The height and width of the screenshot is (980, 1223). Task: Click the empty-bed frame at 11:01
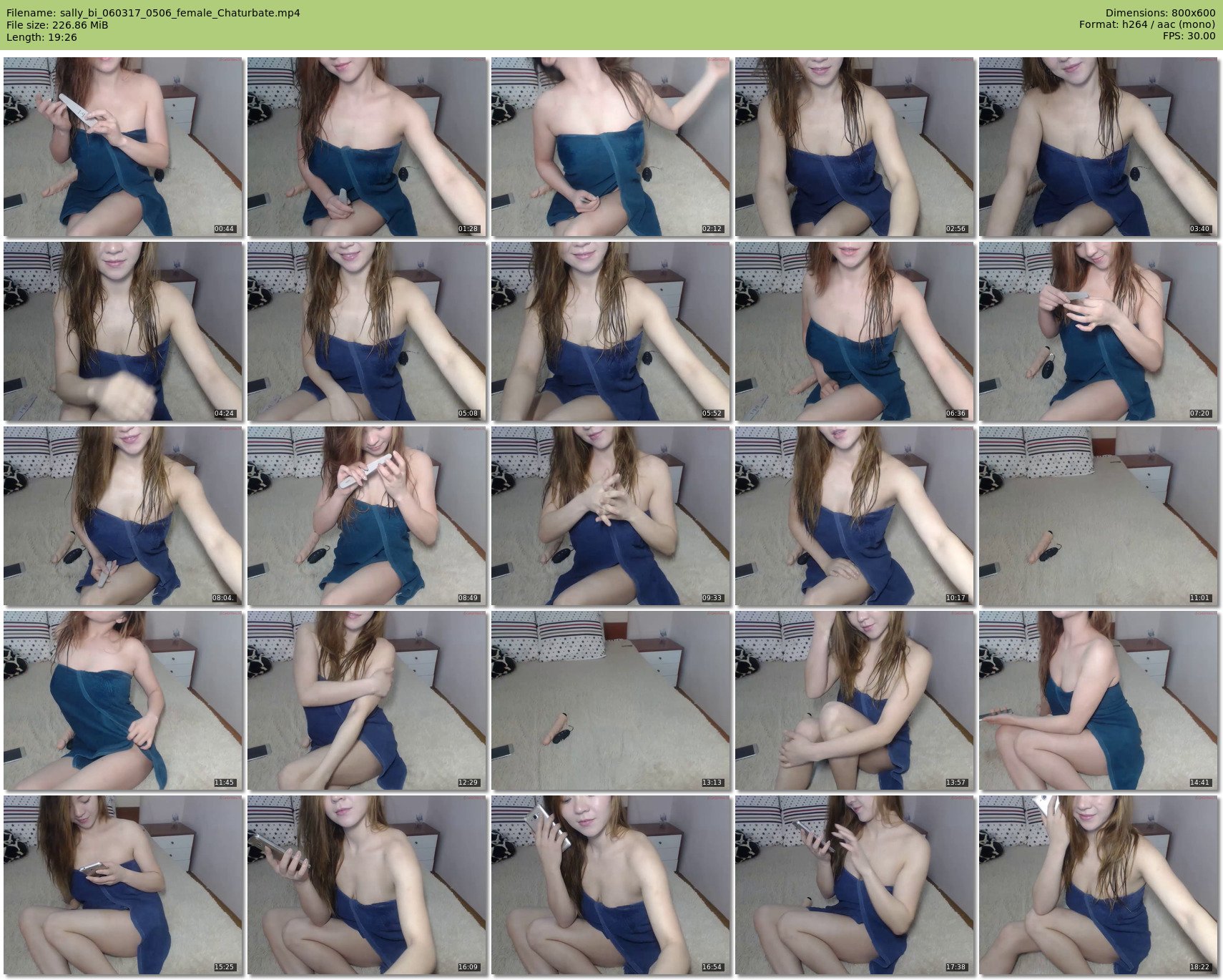click(x=1099, y=516)
